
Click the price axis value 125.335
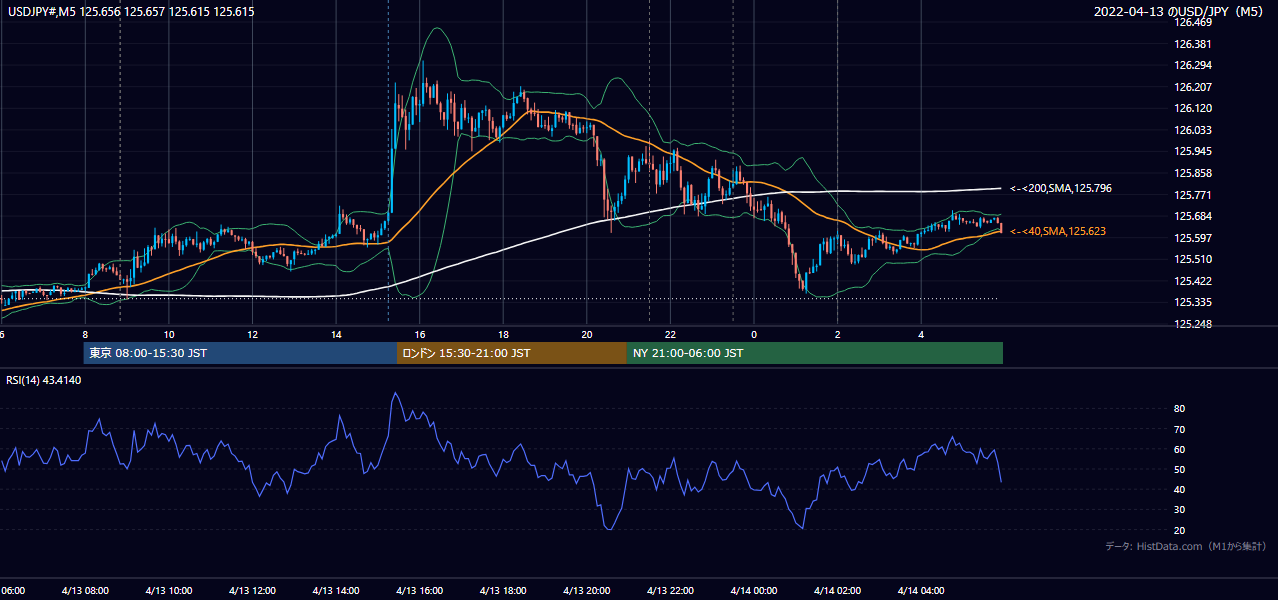click(1192, 303)
